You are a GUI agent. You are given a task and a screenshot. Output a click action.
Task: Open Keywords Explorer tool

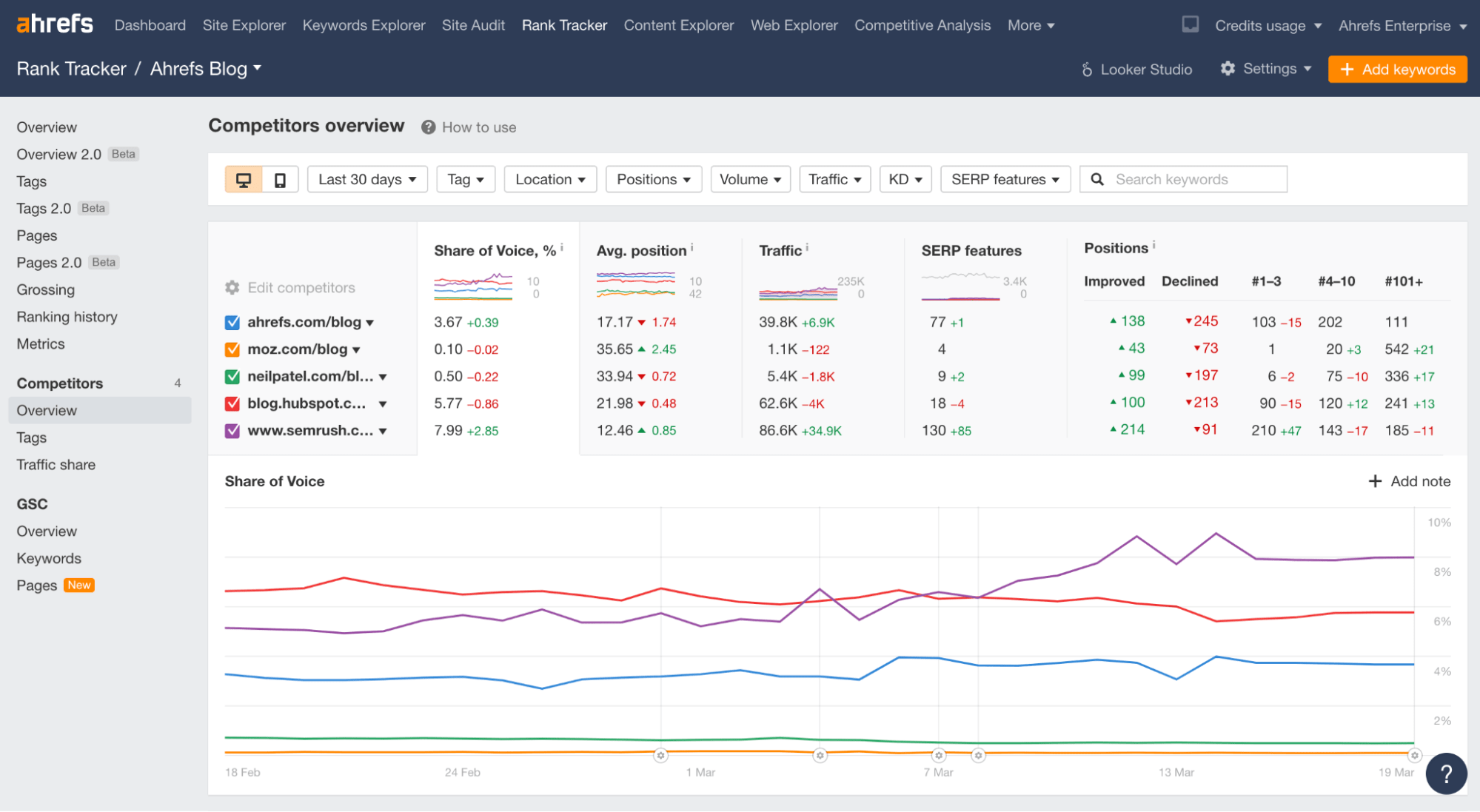click(x=362, y=24)
